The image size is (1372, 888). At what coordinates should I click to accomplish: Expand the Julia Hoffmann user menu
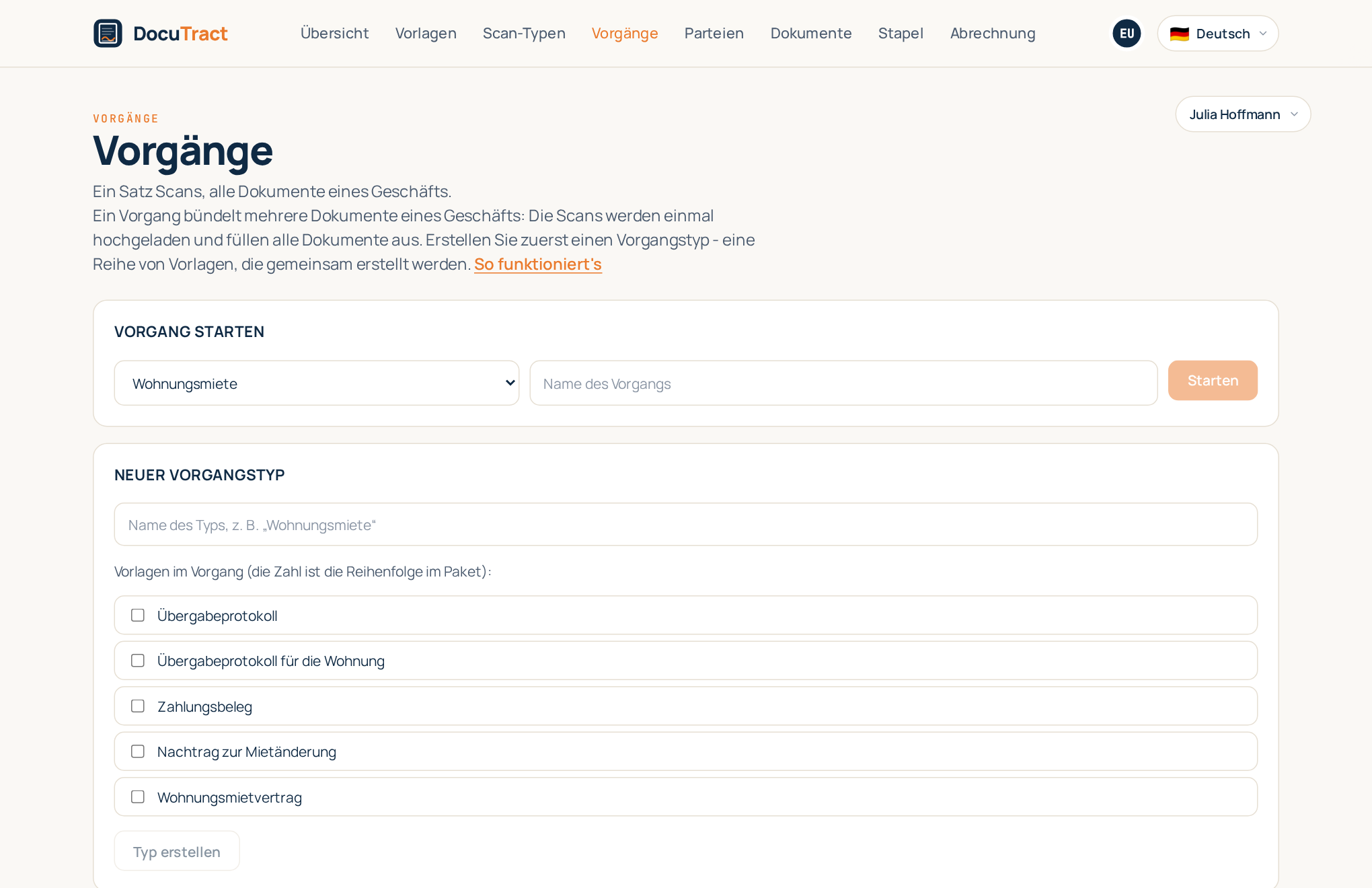tap(1243, 114)
